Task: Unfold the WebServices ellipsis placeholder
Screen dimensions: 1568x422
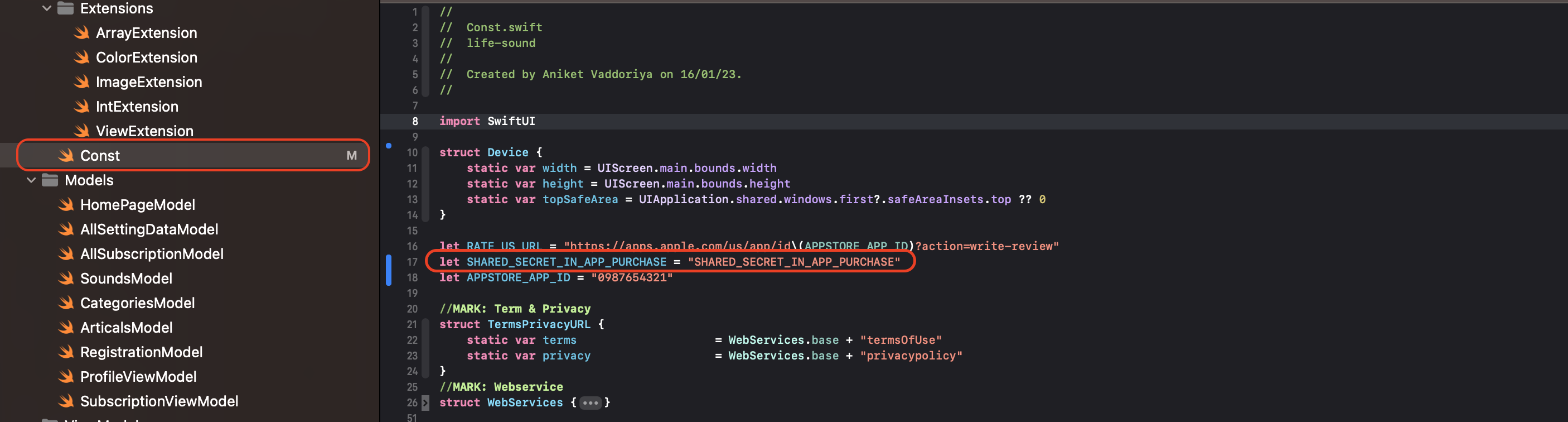Action: pos(590,402)
